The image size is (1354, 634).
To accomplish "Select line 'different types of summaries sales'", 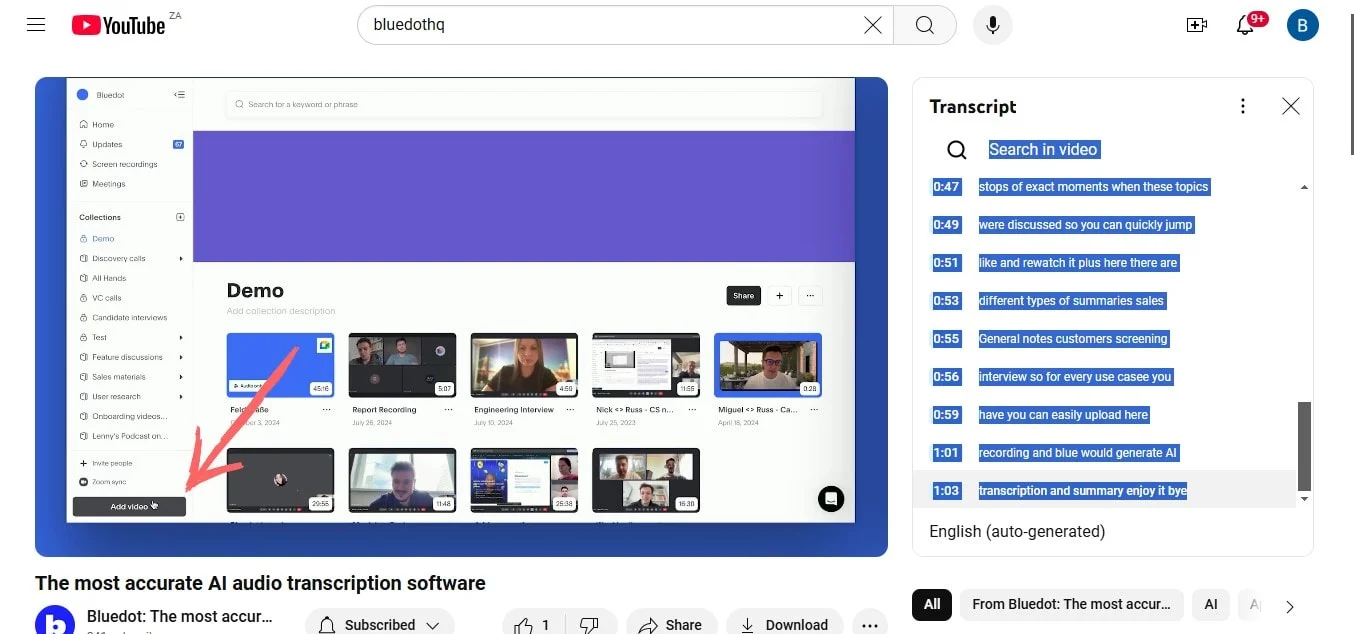I will click(x=1071, y=301).
